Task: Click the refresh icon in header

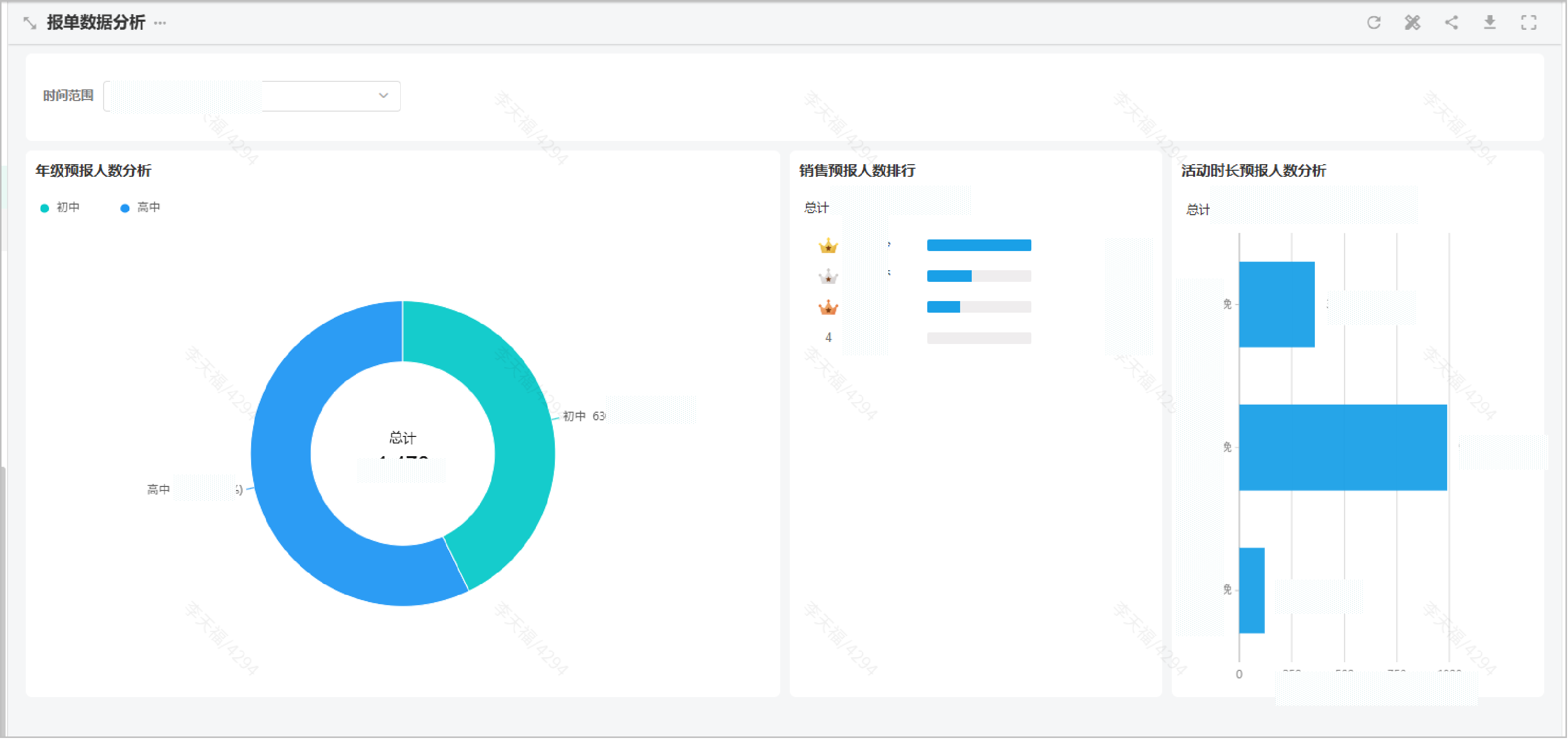Action: 1373,23
